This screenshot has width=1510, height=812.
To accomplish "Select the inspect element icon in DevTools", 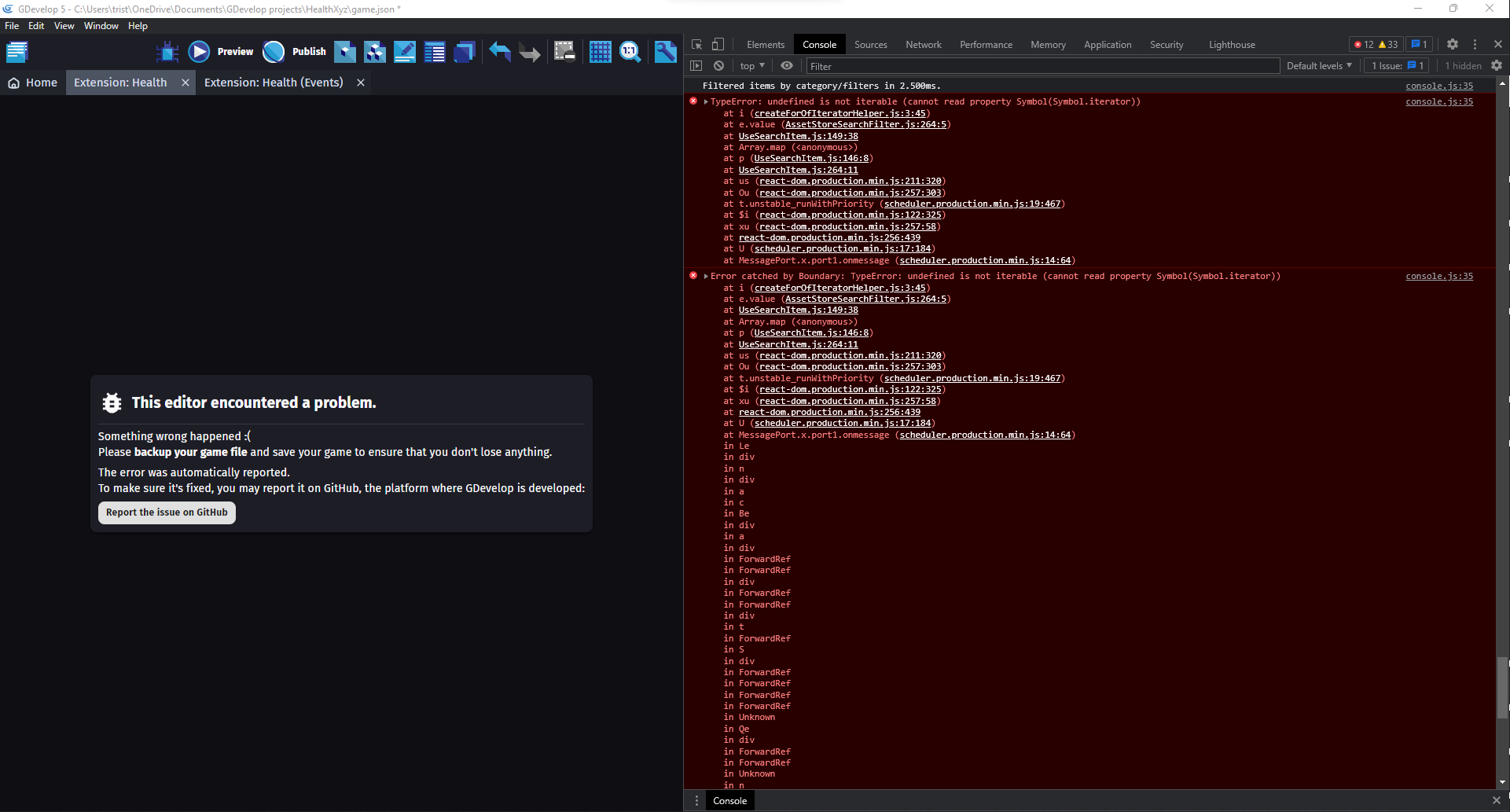I will [x=696, y=44].
